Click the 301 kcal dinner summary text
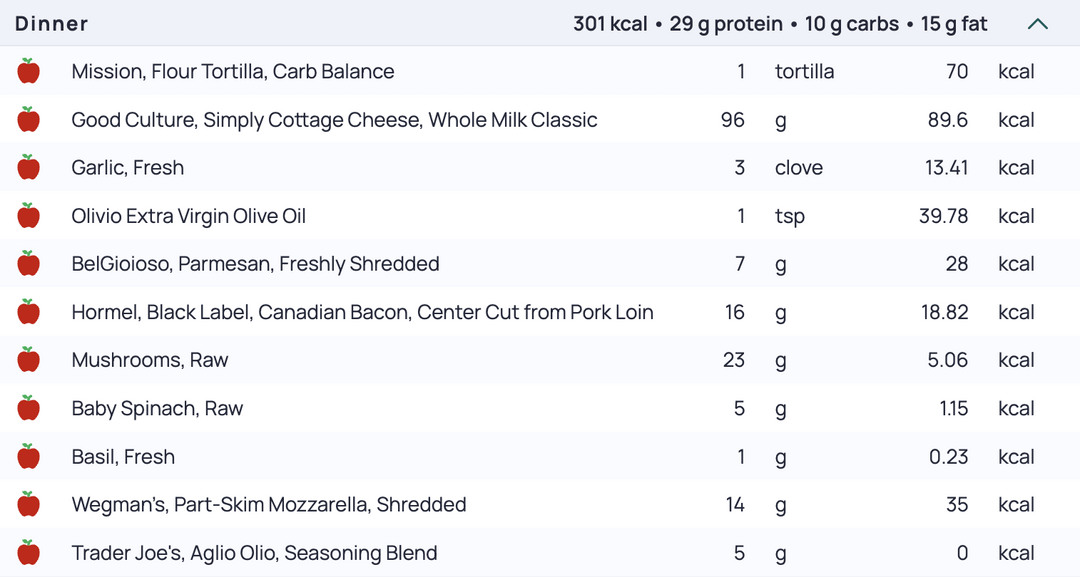Image resolution: width=1080 pixels, height=577 pixels. (x=610, y=24)
